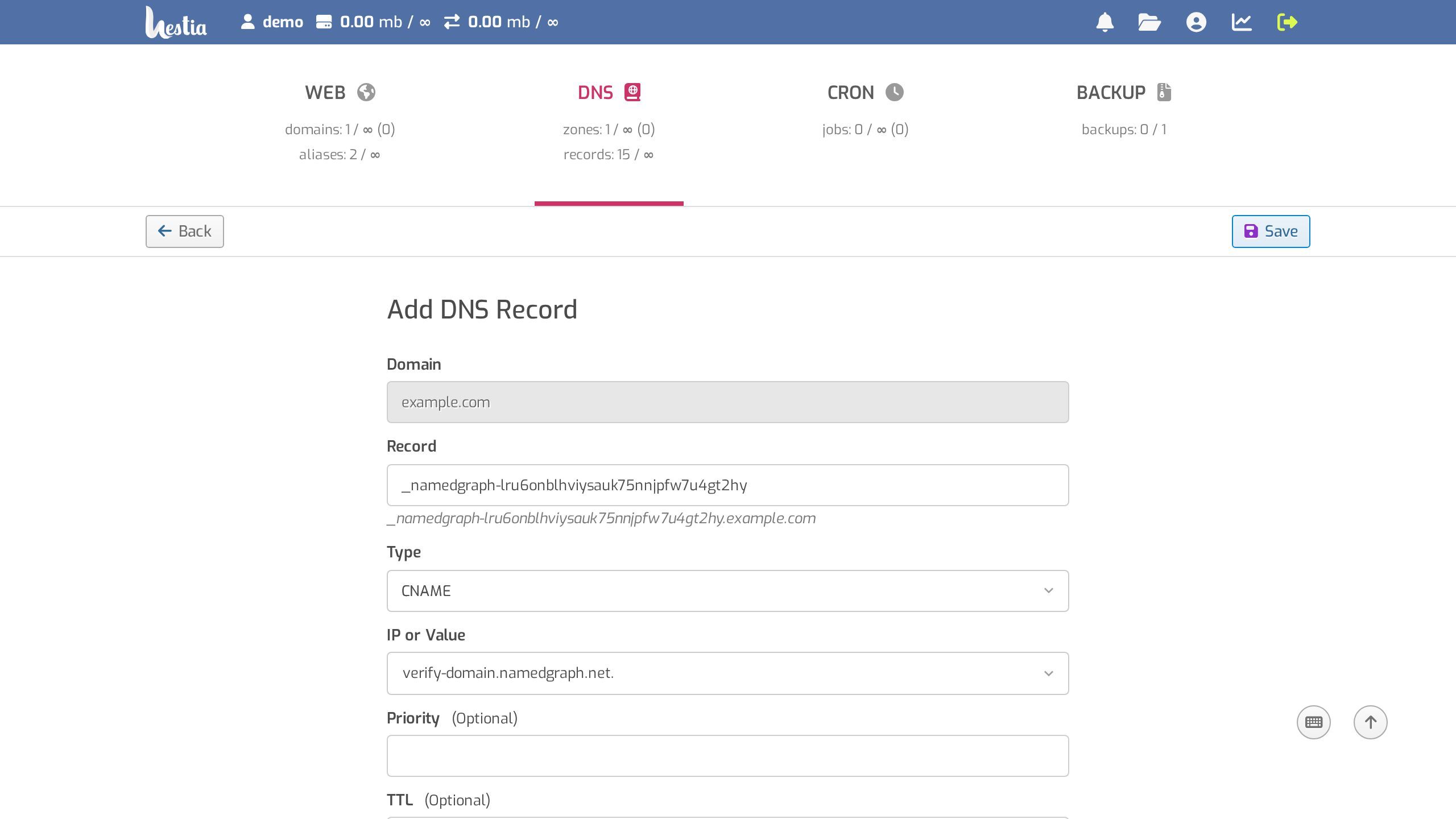Click the demo user link
This screenshot has width=1456, height=819.
click(272, 22)
